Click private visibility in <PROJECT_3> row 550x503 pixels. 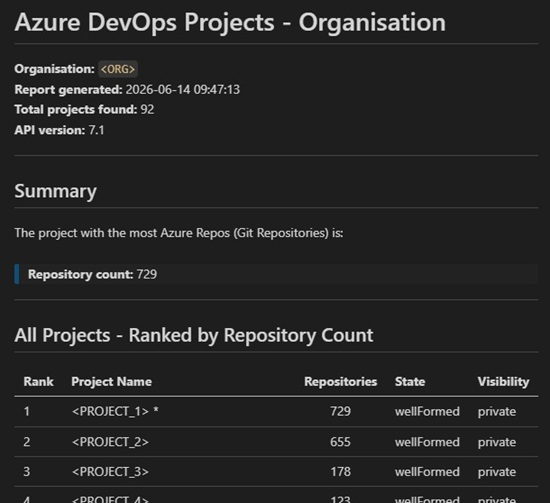click(497, 472)
